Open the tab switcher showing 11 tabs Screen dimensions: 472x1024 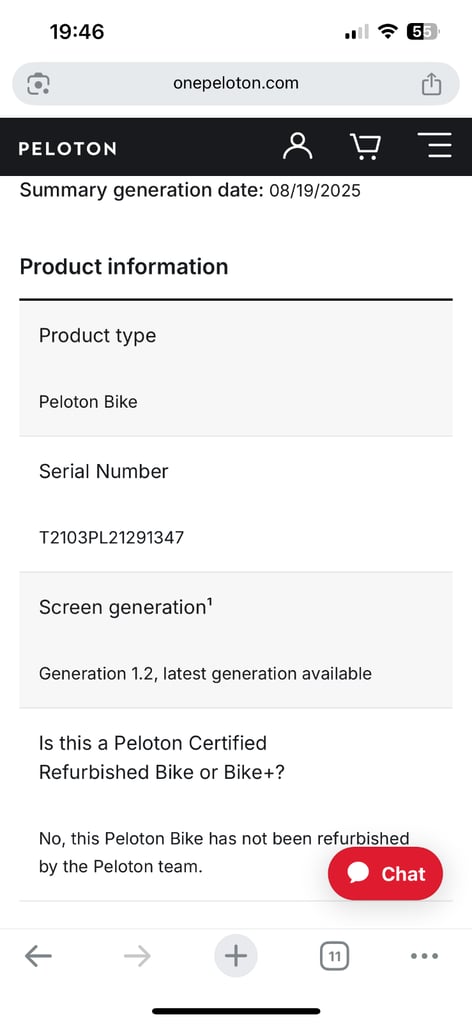334,957
